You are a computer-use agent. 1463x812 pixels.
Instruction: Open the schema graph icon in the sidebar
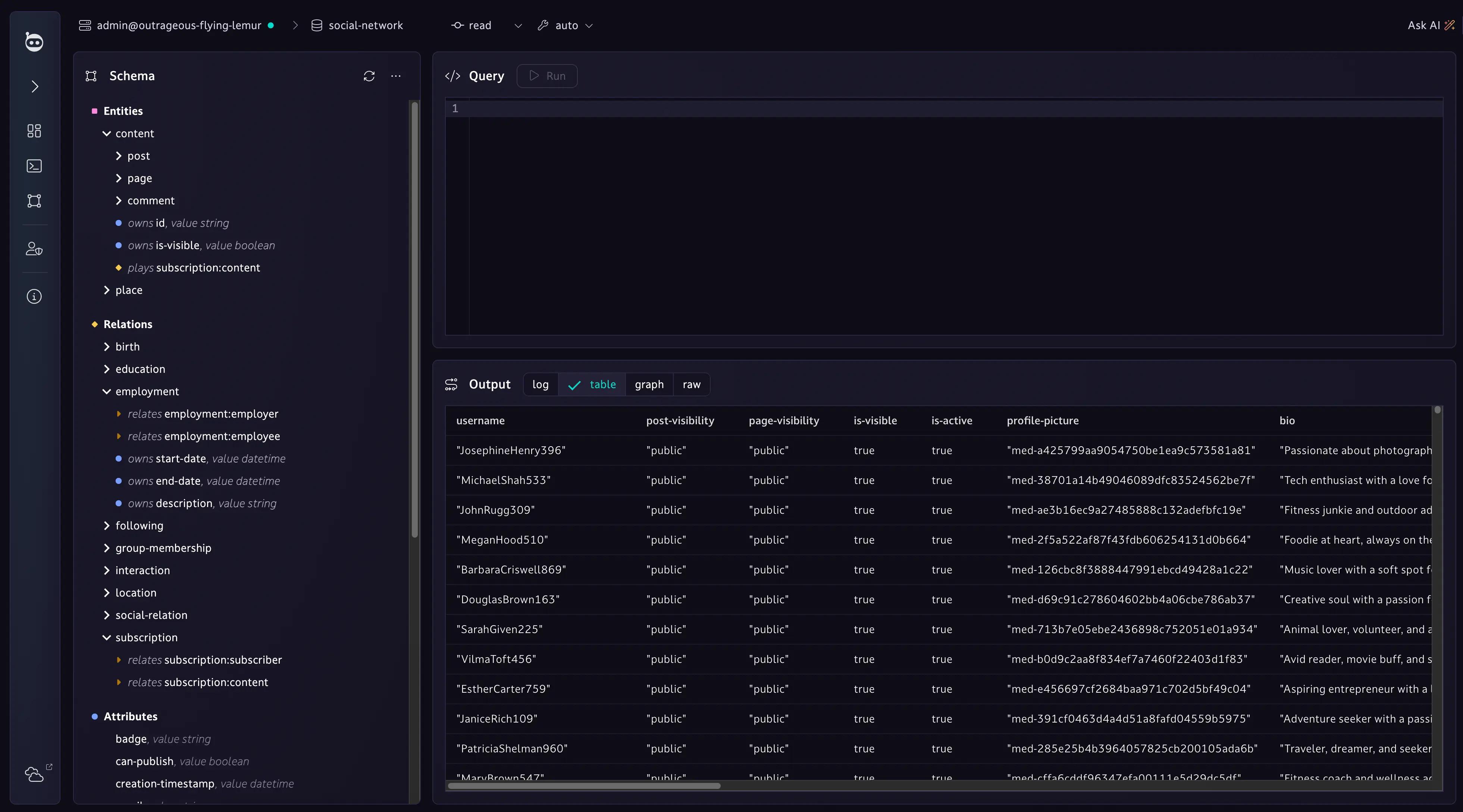[x=34, y=201]
